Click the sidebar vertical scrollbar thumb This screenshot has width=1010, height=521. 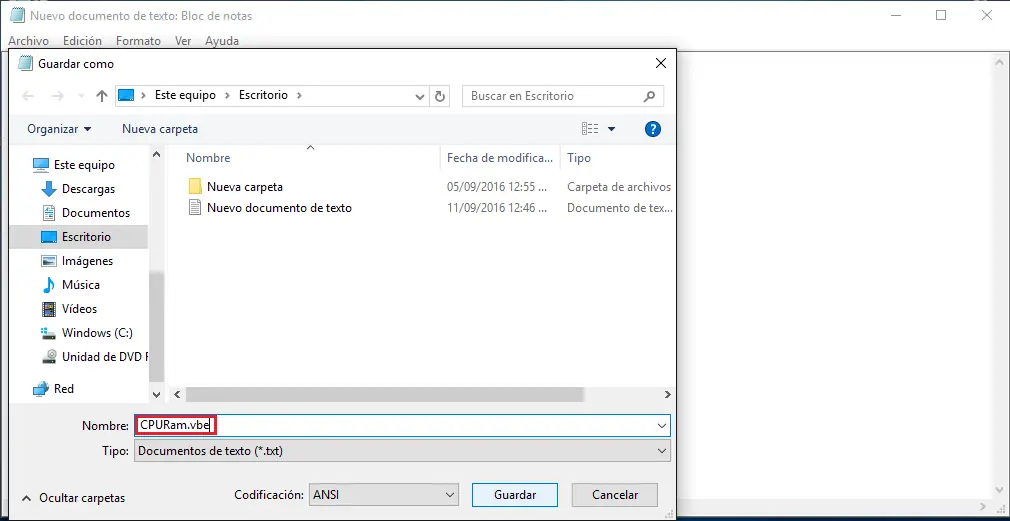pyautogui.click(x=157, y=327)
